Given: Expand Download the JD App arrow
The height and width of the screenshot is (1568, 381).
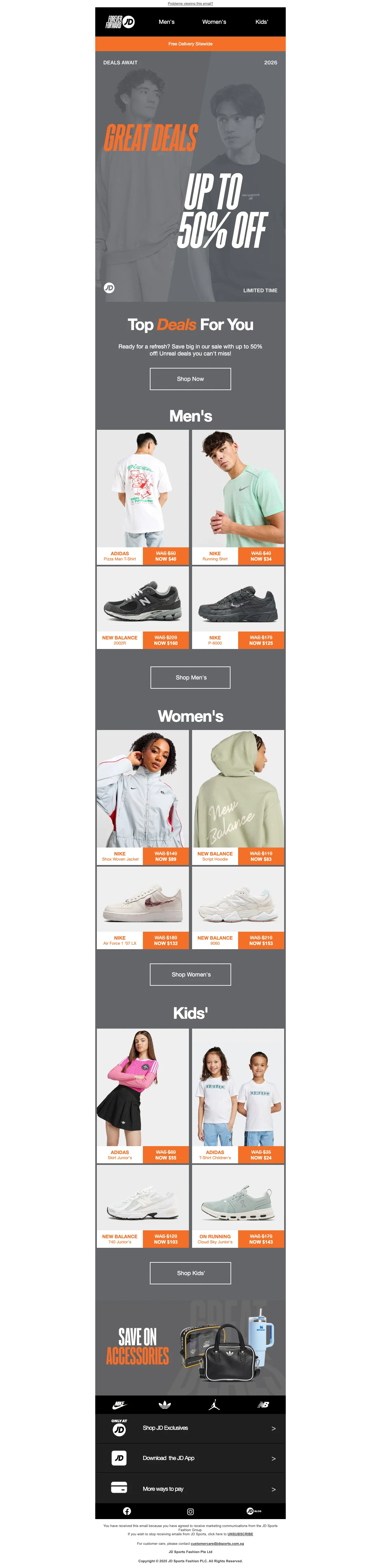Looking at the screenshot, I should pyautogui.click(x=273, y=1458).
